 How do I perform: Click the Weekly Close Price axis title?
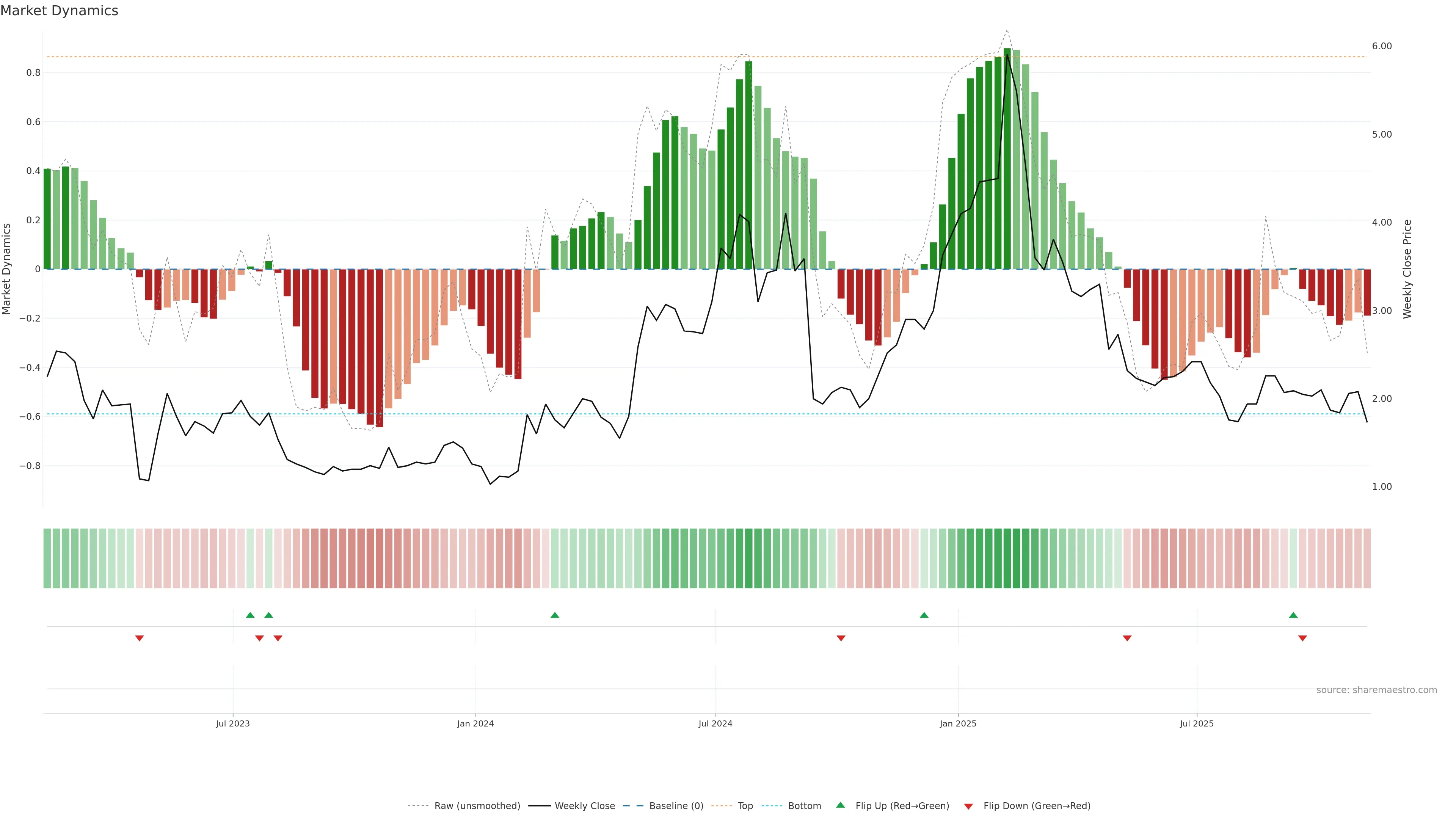pyautogui.click(x=1407, y=269)
